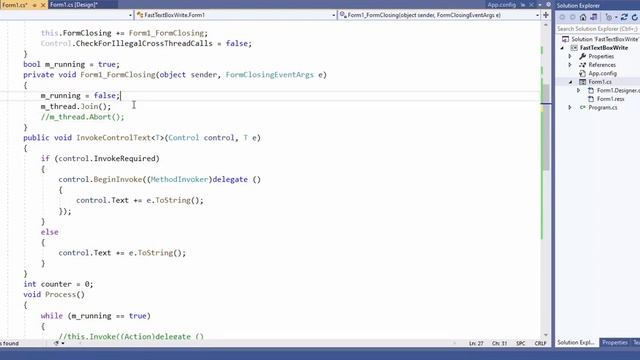Click 'bool m_running = true;' line
Viewport: 640px width, 360px height.
pyautogui.click(x=71, y=64)
